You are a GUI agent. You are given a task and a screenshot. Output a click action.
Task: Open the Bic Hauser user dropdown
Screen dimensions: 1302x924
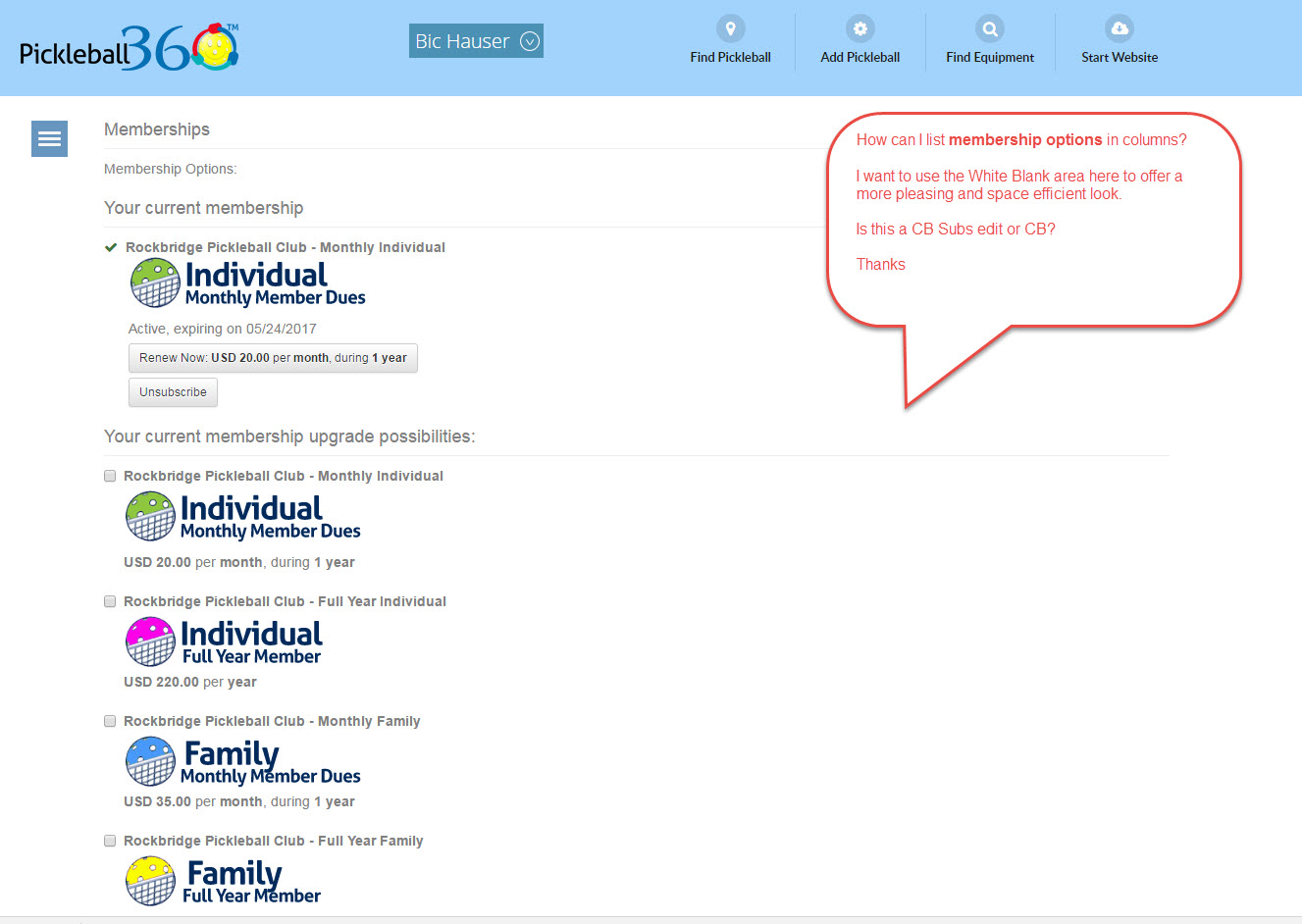(476, 41)
